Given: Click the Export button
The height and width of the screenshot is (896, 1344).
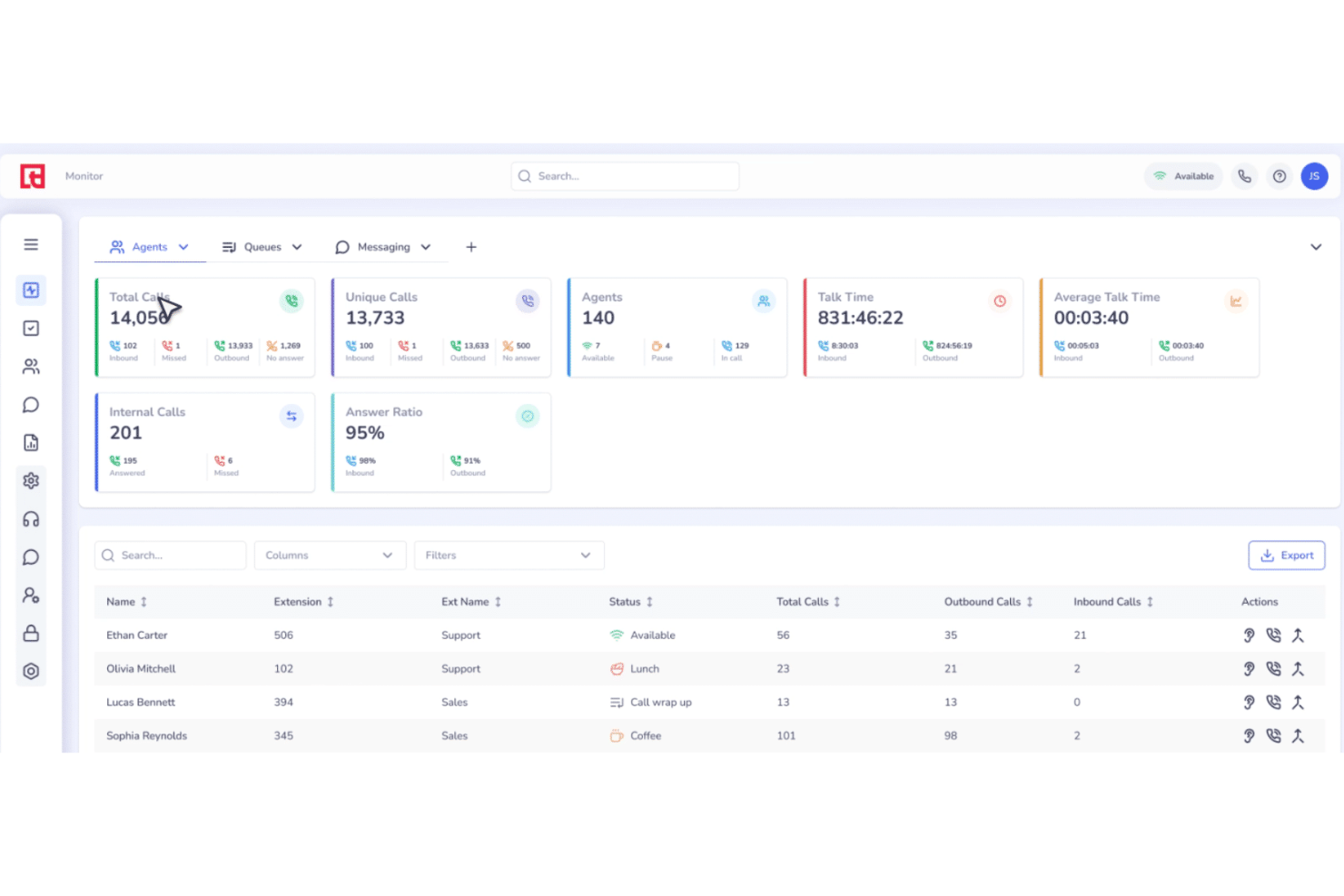Looking at the screenshot, I should click(x=1287, y=555).
